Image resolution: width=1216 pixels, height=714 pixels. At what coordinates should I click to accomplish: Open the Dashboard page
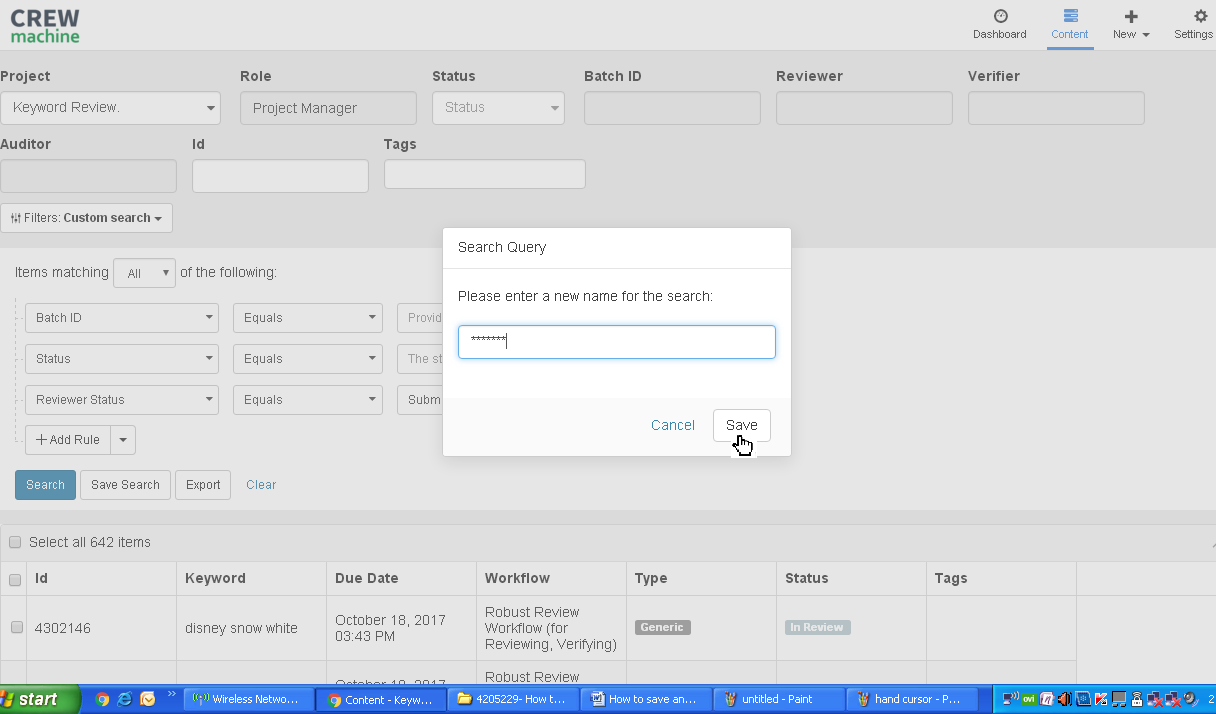(999, 25)
